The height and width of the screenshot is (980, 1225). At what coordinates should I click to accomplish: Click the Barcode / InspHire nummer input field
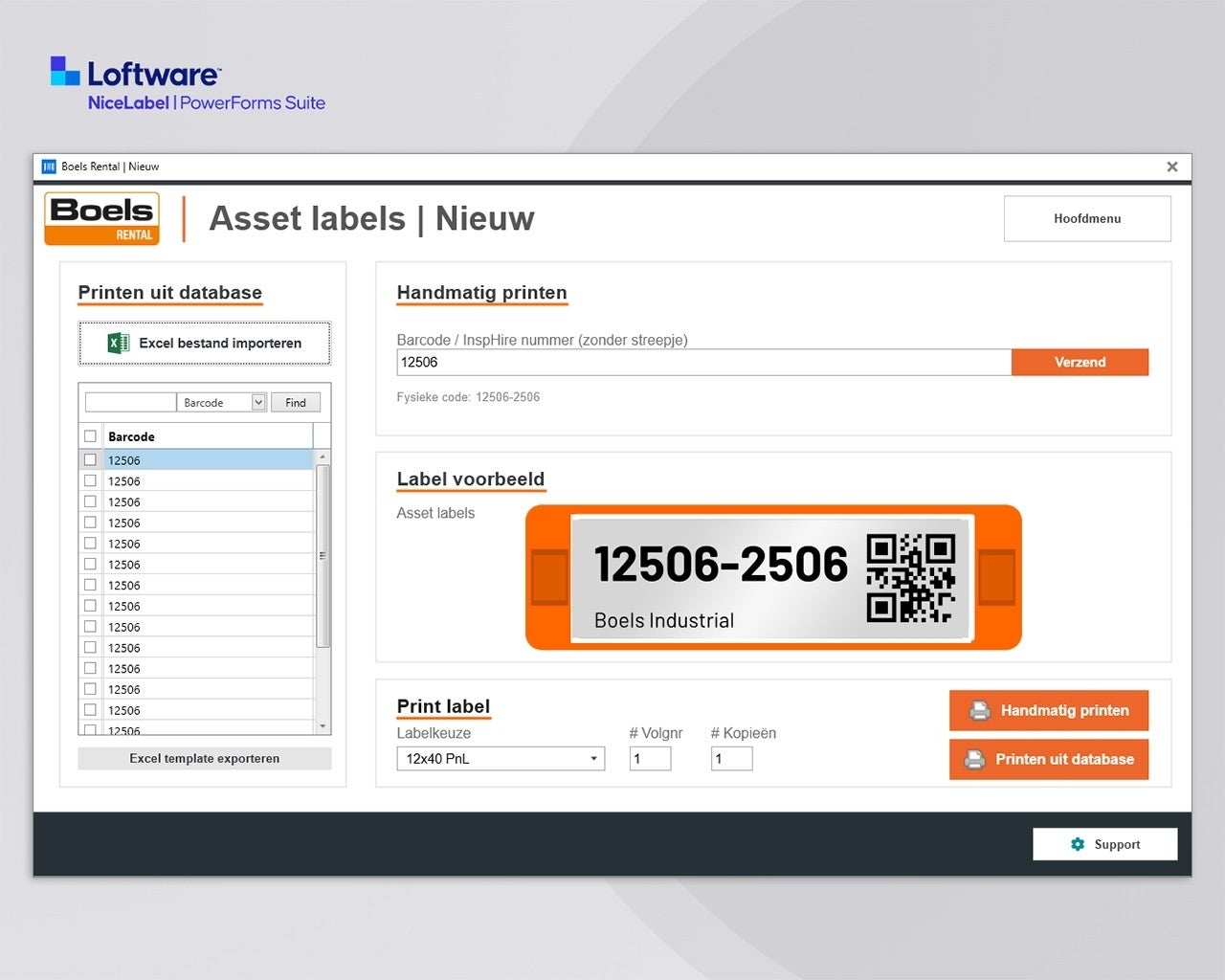click(703, 362)
